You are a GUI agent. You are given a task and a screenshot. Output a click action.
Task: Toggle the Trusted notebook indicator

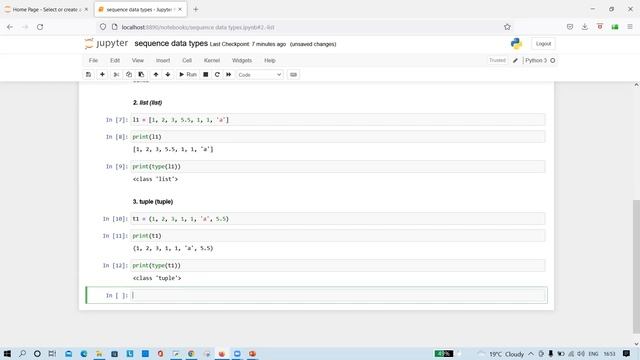tap(497, 60)
